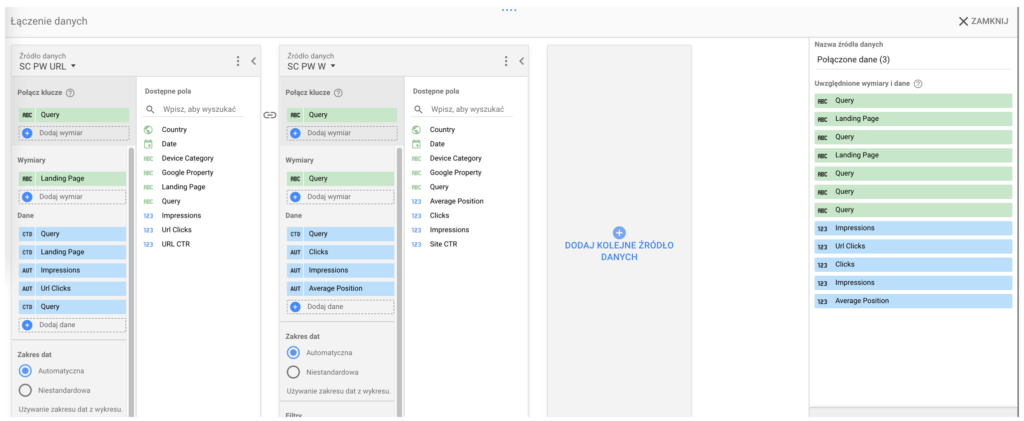Click the CTD aggregation icon on Clicks metric
Image resolution: width=1024 pixels, height=421 pixels.
tap(296, 252)
